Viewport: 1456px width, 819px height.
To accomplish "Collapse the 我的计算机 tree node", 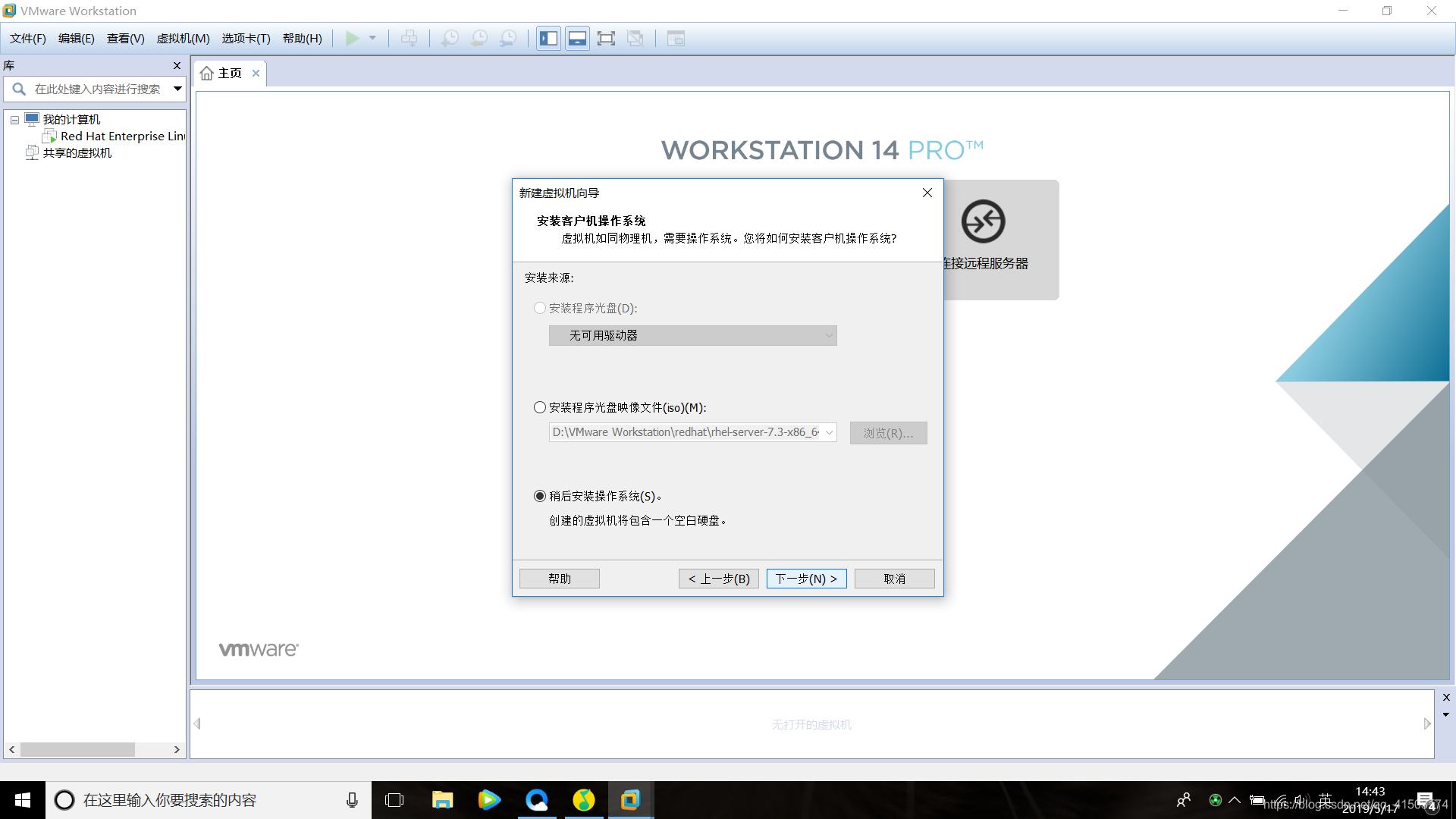I will tap(14, 120).
